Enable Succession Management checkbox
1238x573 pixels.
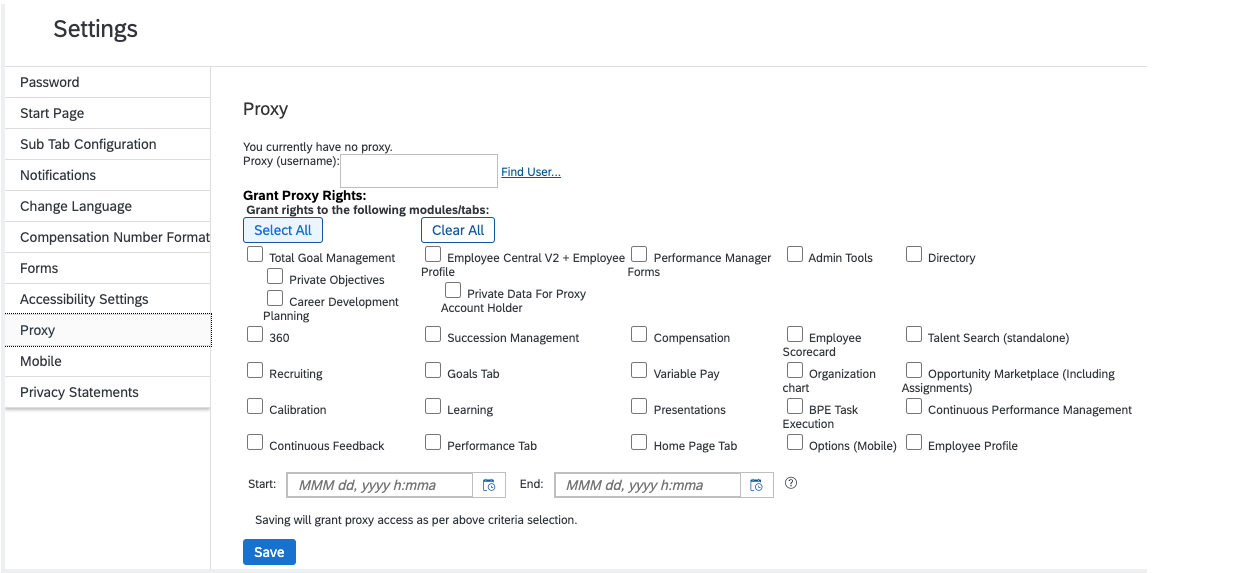[433, 335]
